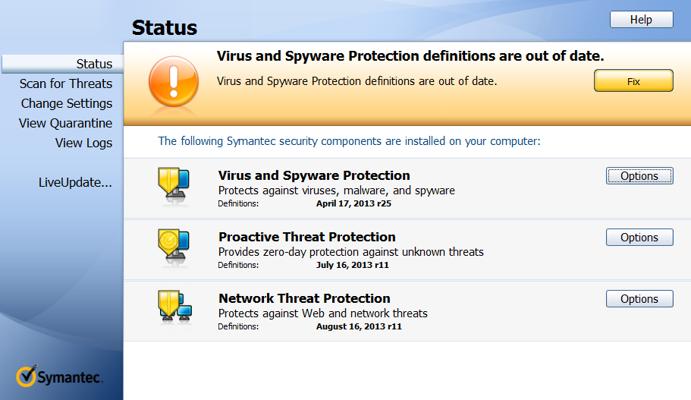Click the Proactive Threat Protection shield icon
691x400 pixels.
(173, 246)
